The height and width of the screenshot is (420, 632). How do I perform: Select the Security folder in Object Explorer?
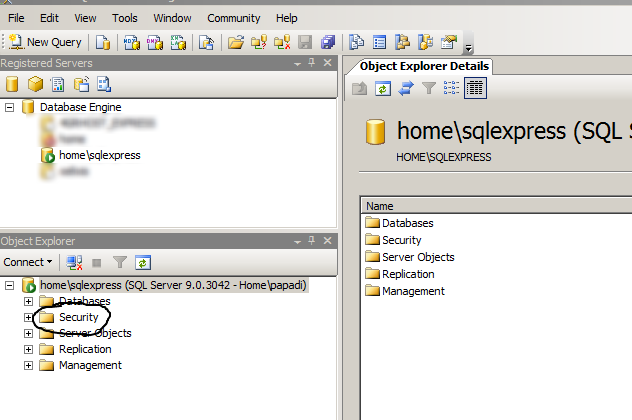tap(79, 317)
